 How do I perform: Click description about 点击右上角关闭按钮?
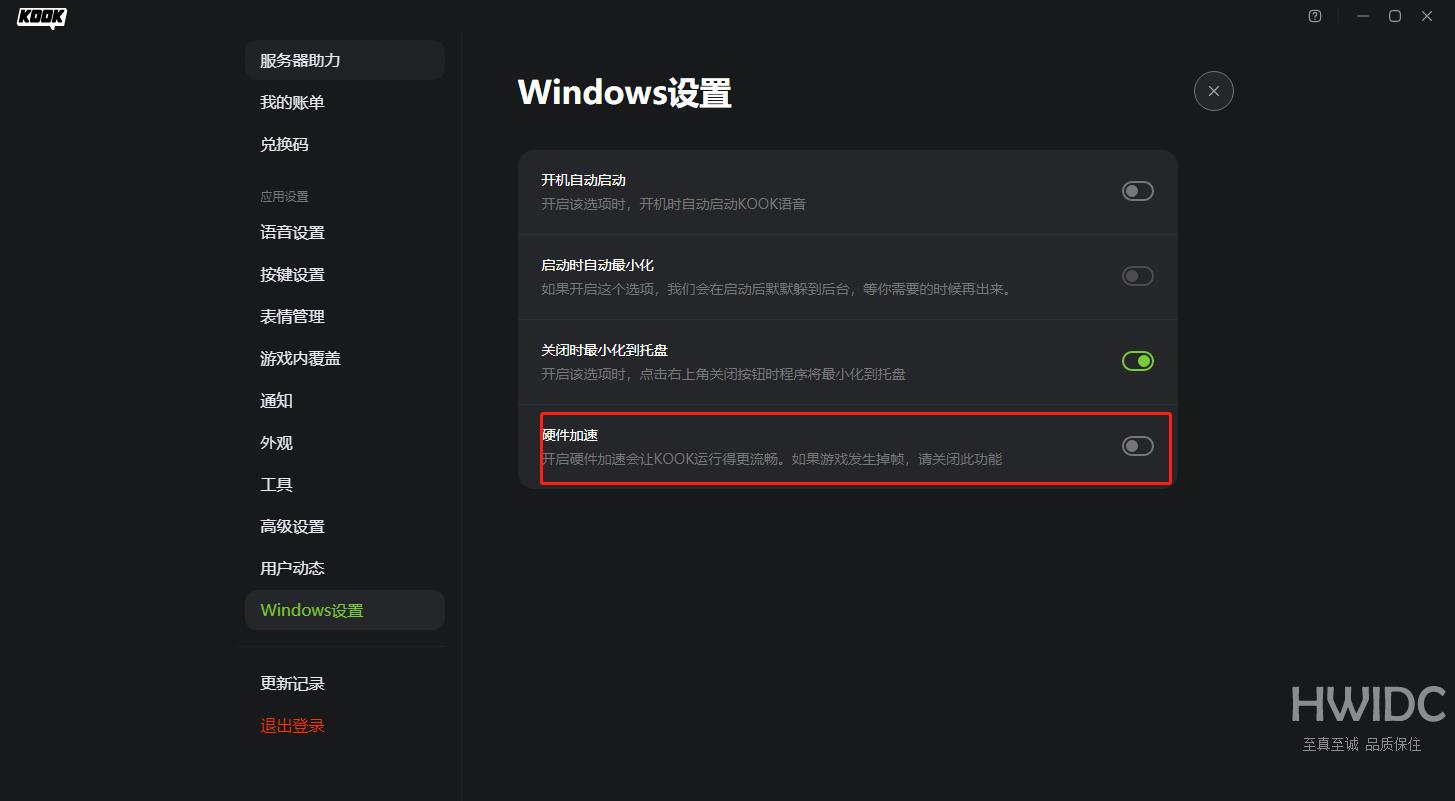click(x=723, y=374)
